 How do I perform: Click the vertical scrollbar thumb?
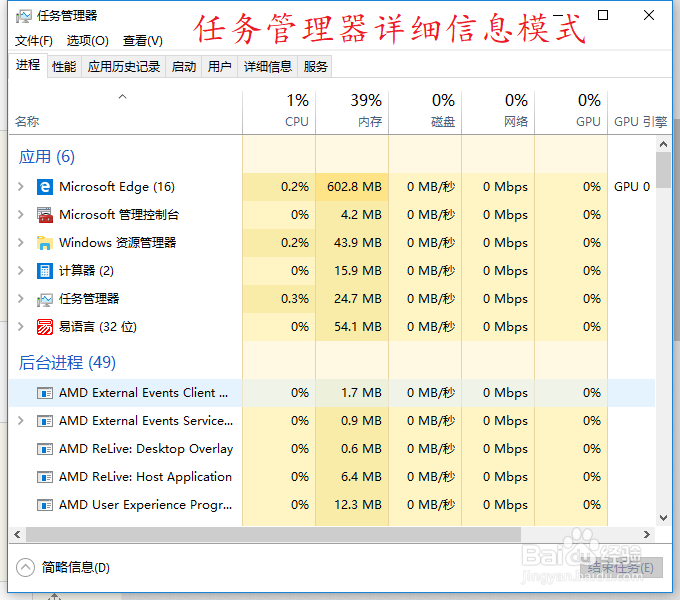pos(663,170)
